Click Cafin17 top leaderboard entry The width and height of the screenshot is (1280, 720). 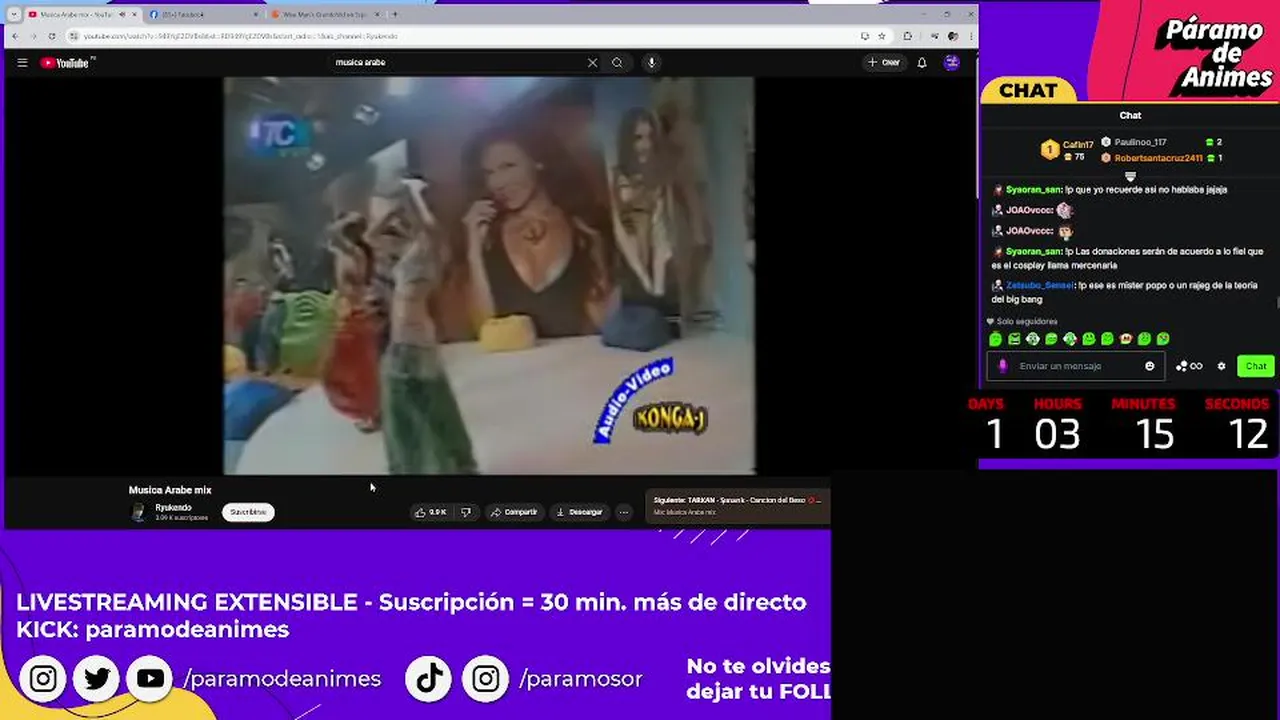tap(1068, 151)
